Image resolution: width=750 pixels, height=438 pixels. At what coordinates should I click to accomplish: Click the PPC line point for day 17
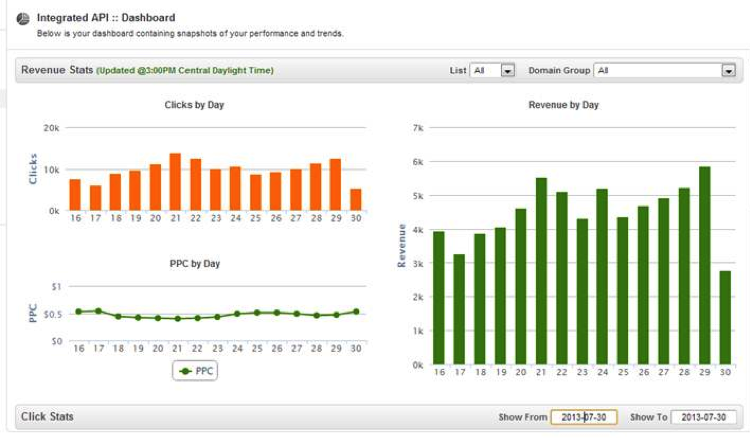[x=96, y=311]
